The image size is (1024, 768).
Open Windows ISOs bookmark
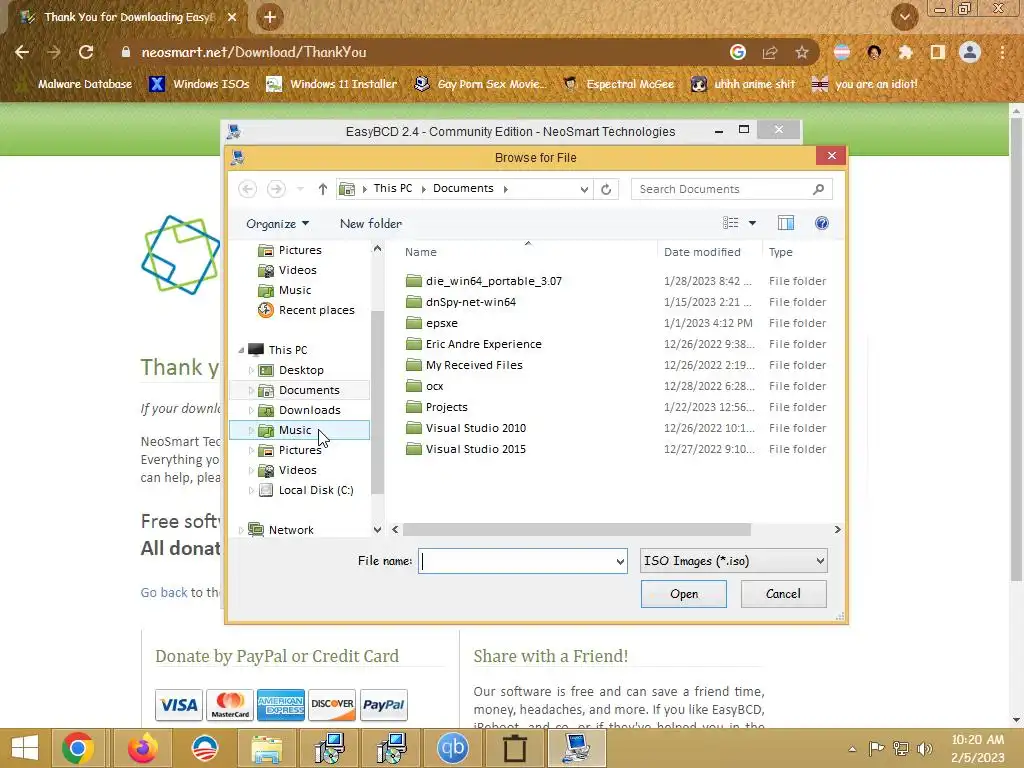tap(200, 84)
